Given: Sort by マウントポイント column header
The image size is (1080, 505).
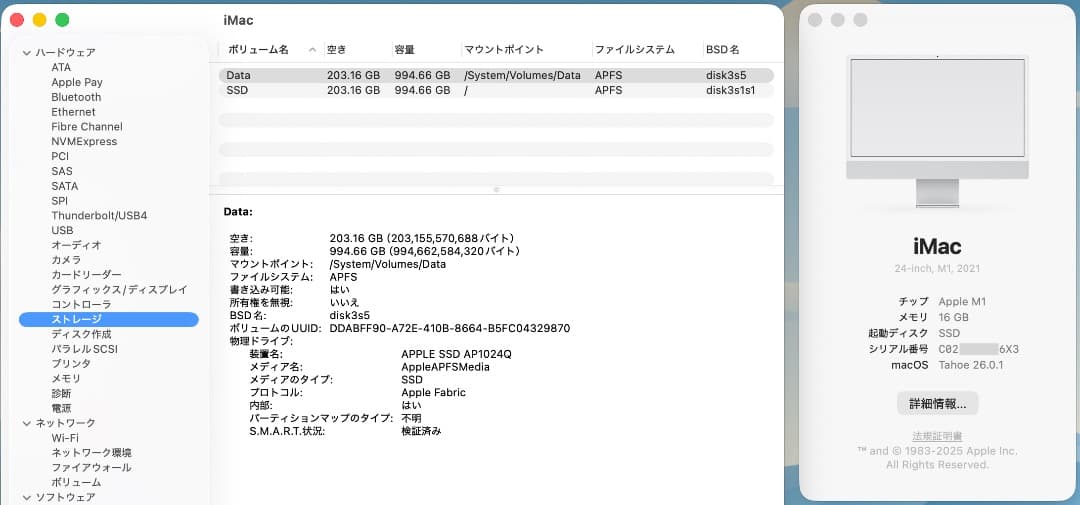Looking at the screenshot, I should [504, 50].
